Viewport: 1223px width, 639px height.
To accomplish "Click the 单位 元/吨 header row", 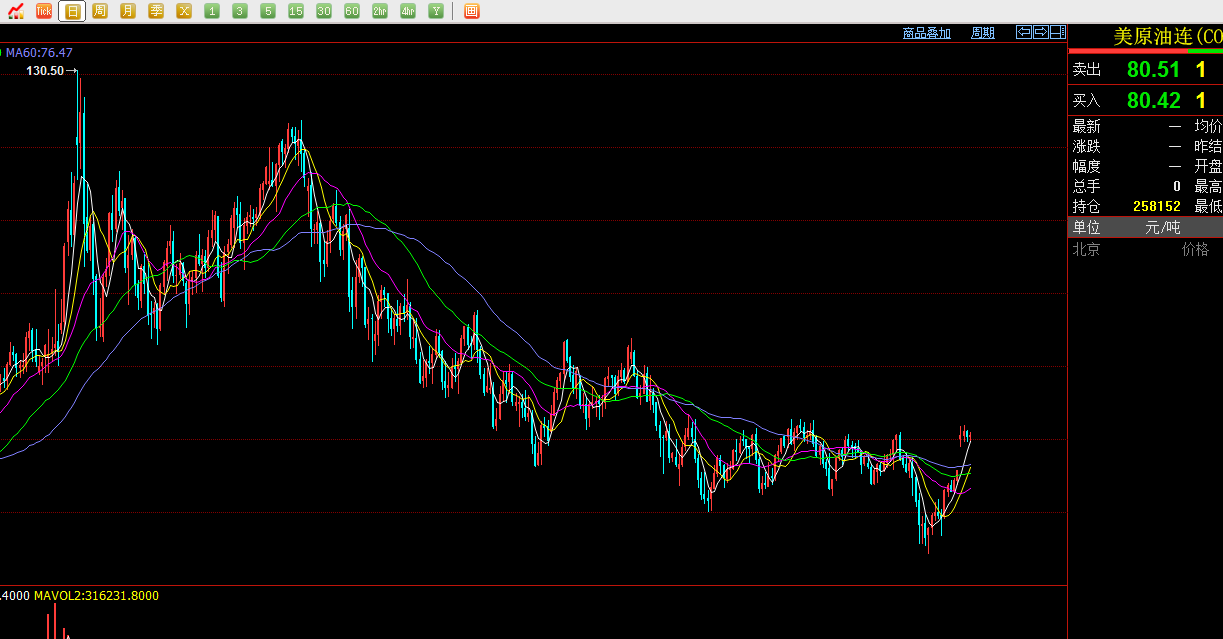I will point(1146,227).
